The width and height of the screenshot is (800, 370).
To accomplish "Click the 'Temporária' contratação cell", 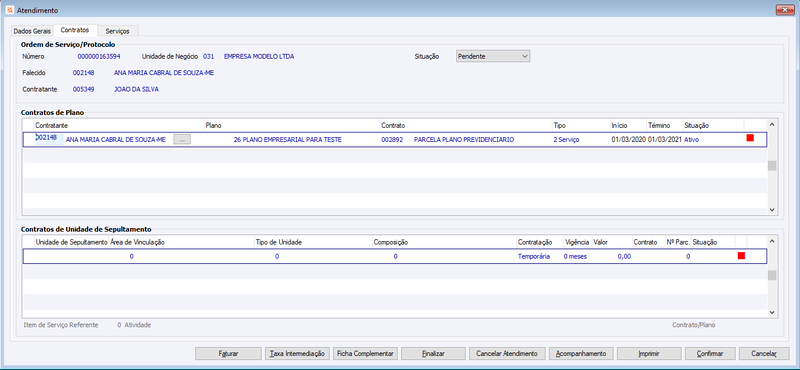I will coord(534,257).
